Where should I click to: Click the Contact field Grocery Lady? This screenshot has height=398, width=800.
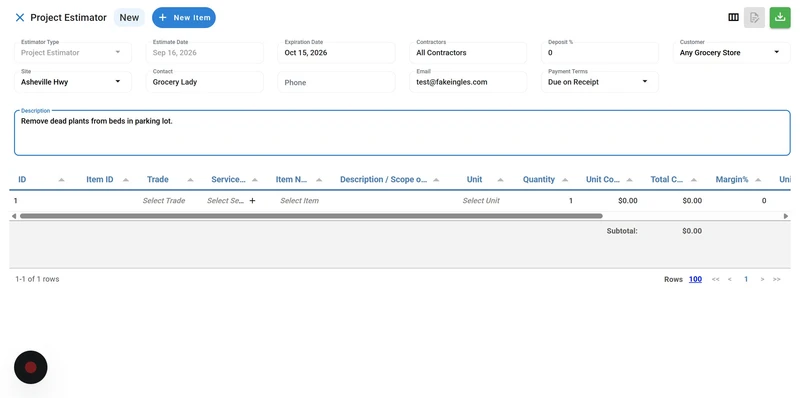point(205,82)
